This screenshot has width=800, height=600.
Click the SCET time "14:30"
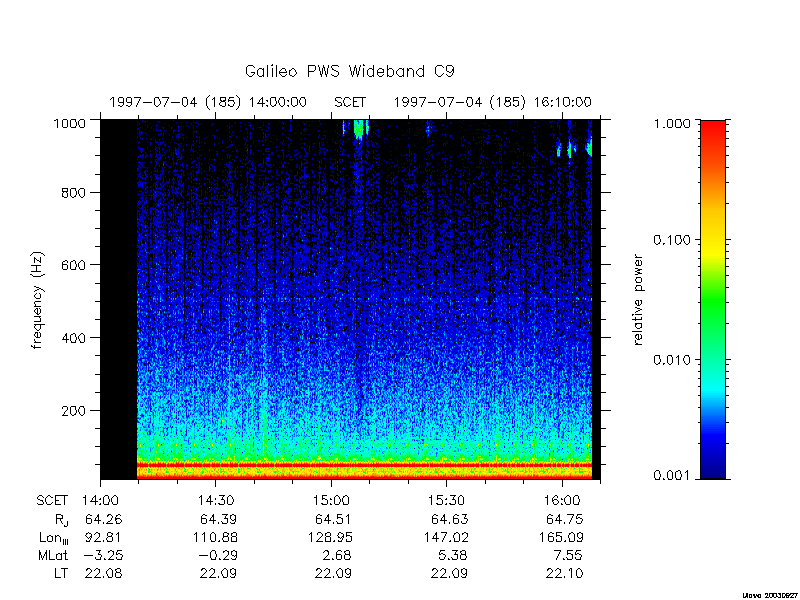(216, 501)
